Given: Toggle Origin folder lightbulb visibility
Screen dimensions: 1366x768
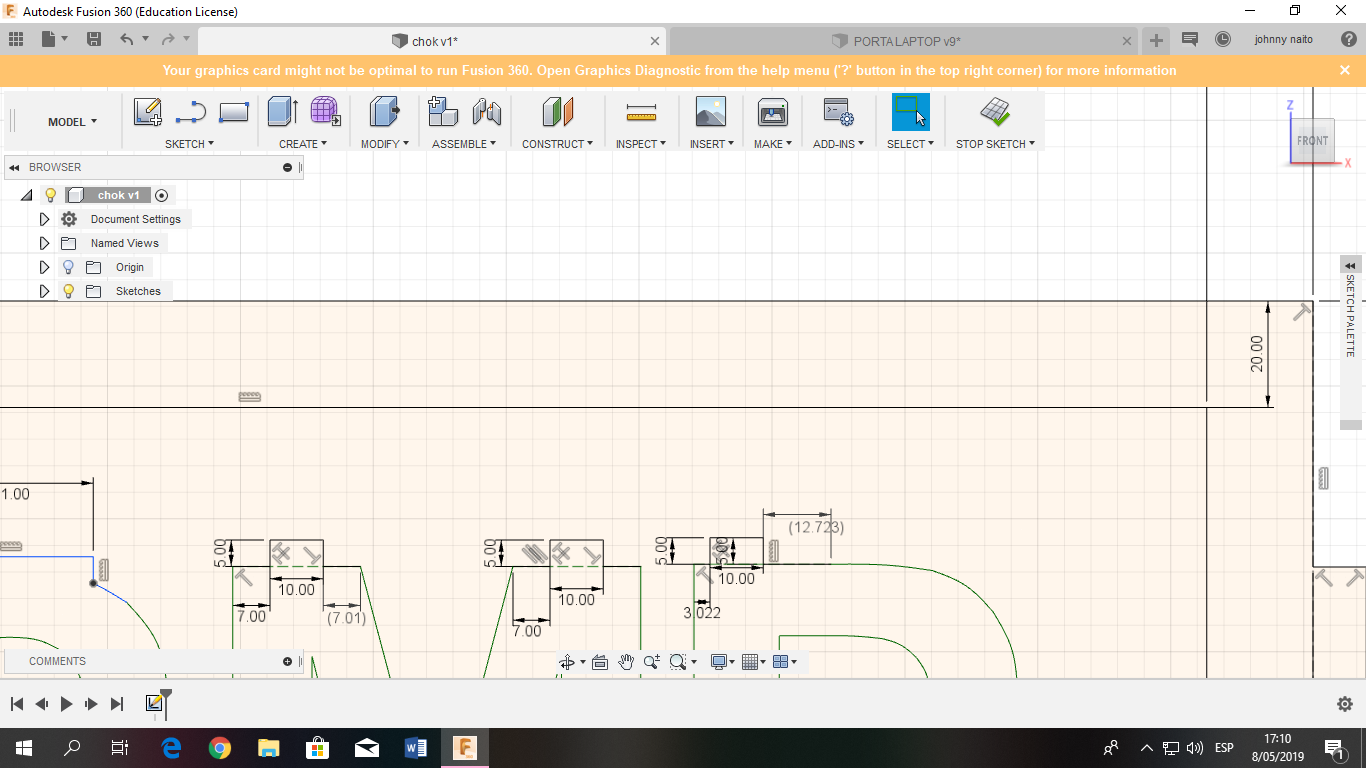Looking at the screenshot, I should (x=68, y=267).
